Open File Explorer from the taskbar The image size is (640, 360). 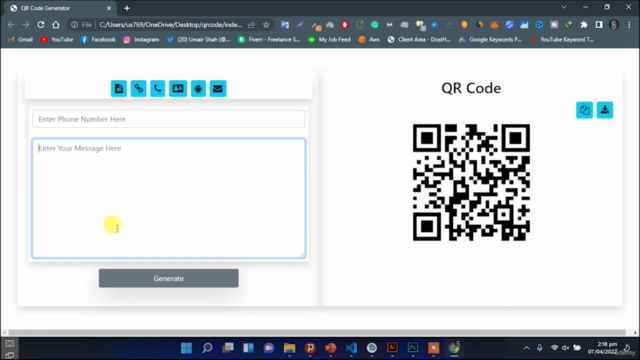[x=289, y=348]
